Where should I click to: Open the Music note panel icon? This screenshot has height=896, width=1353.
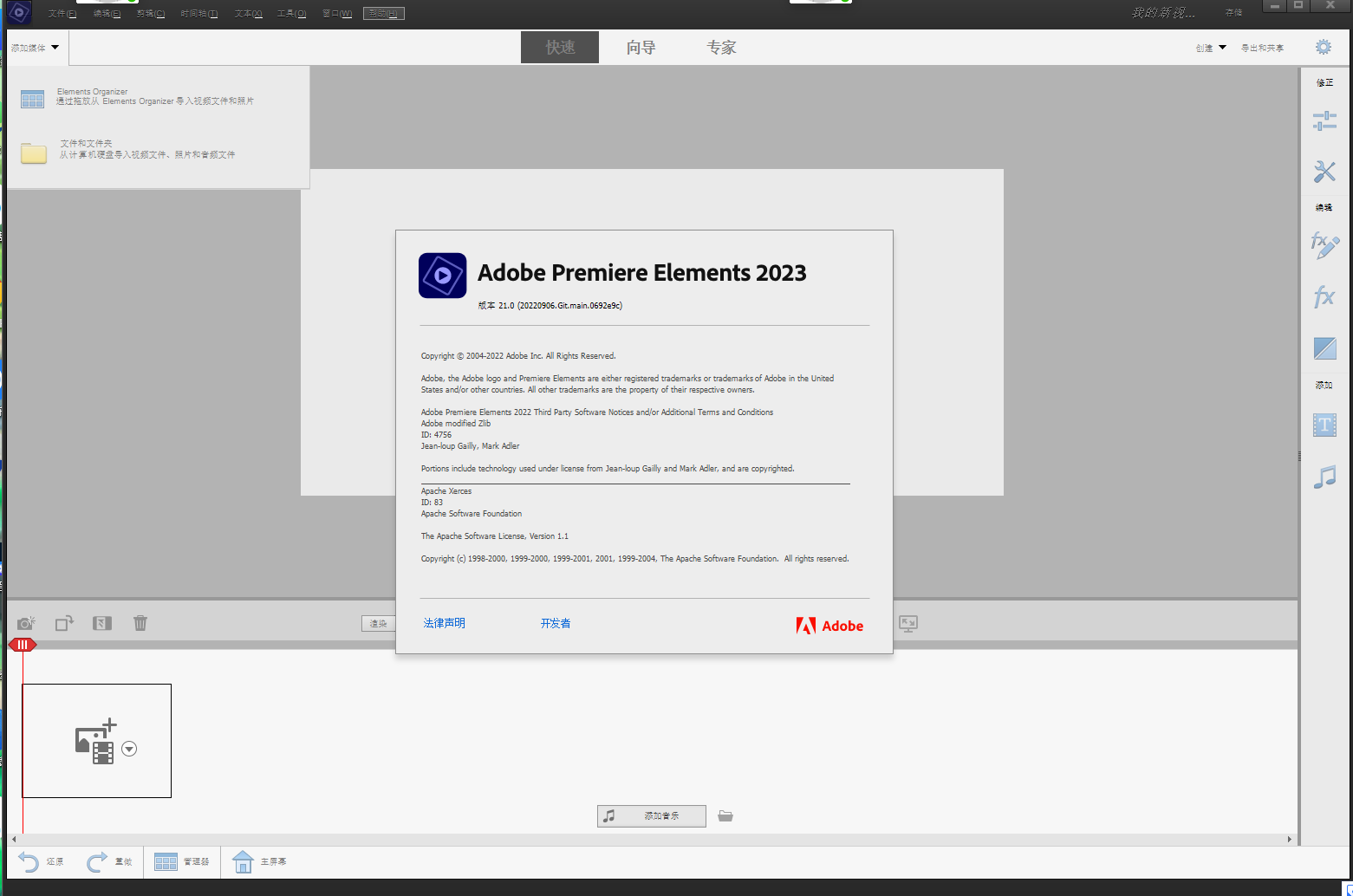[x=1324, y=477]
